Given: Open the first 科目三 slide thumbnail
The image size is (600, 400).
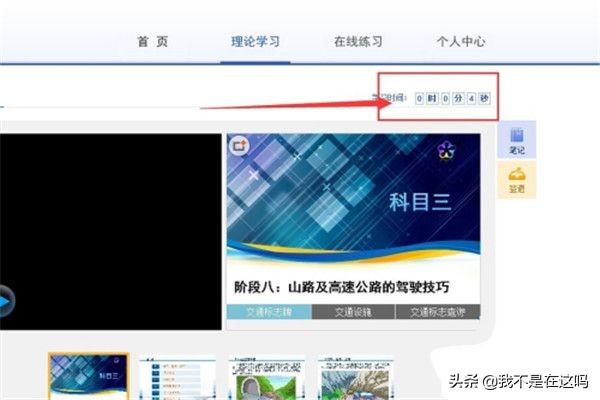Looking at the screenshot, I should pos(88,377).
